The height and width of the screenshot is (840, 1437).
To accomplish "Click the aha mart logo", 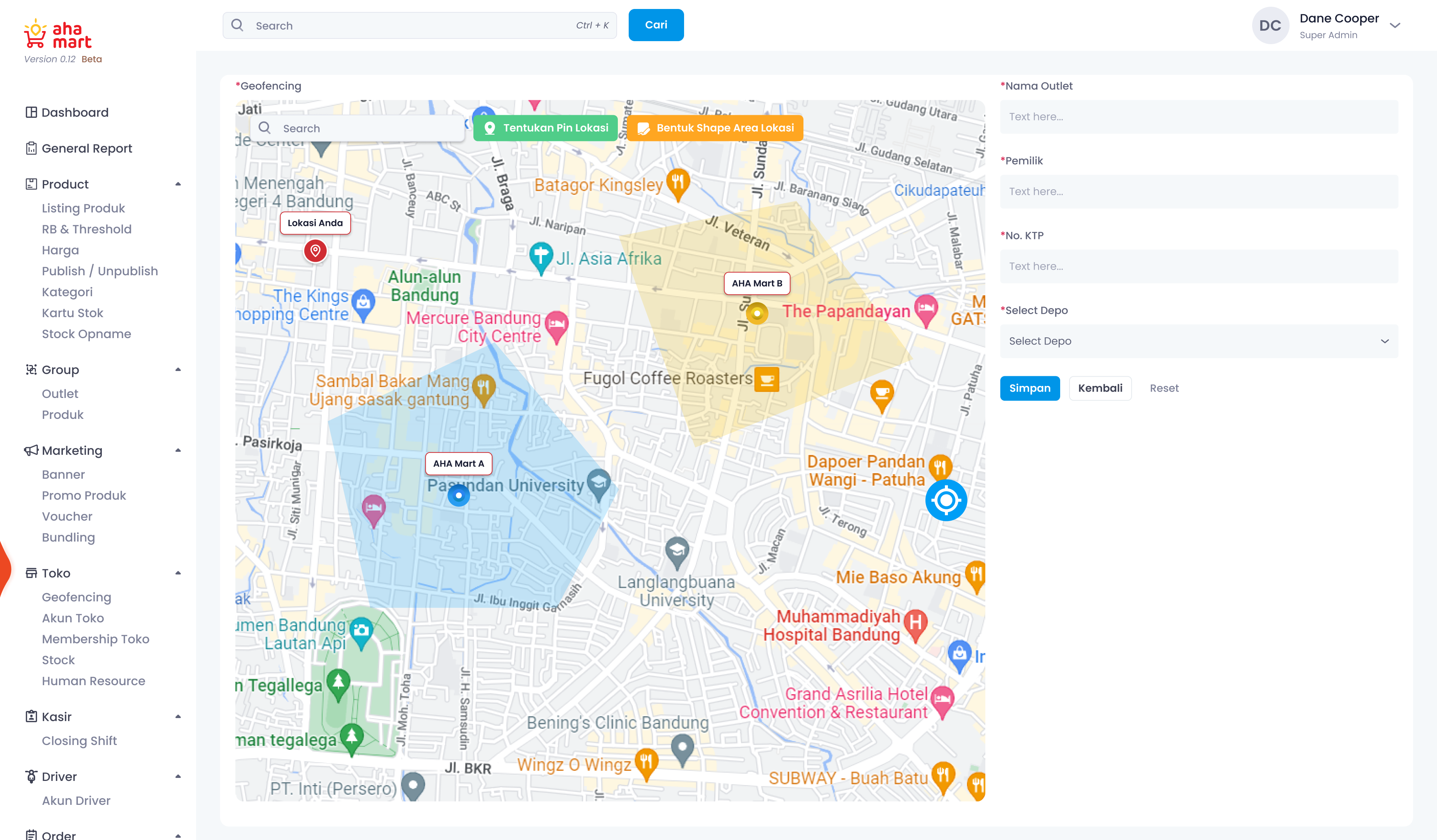I will [x=58, y=35].
